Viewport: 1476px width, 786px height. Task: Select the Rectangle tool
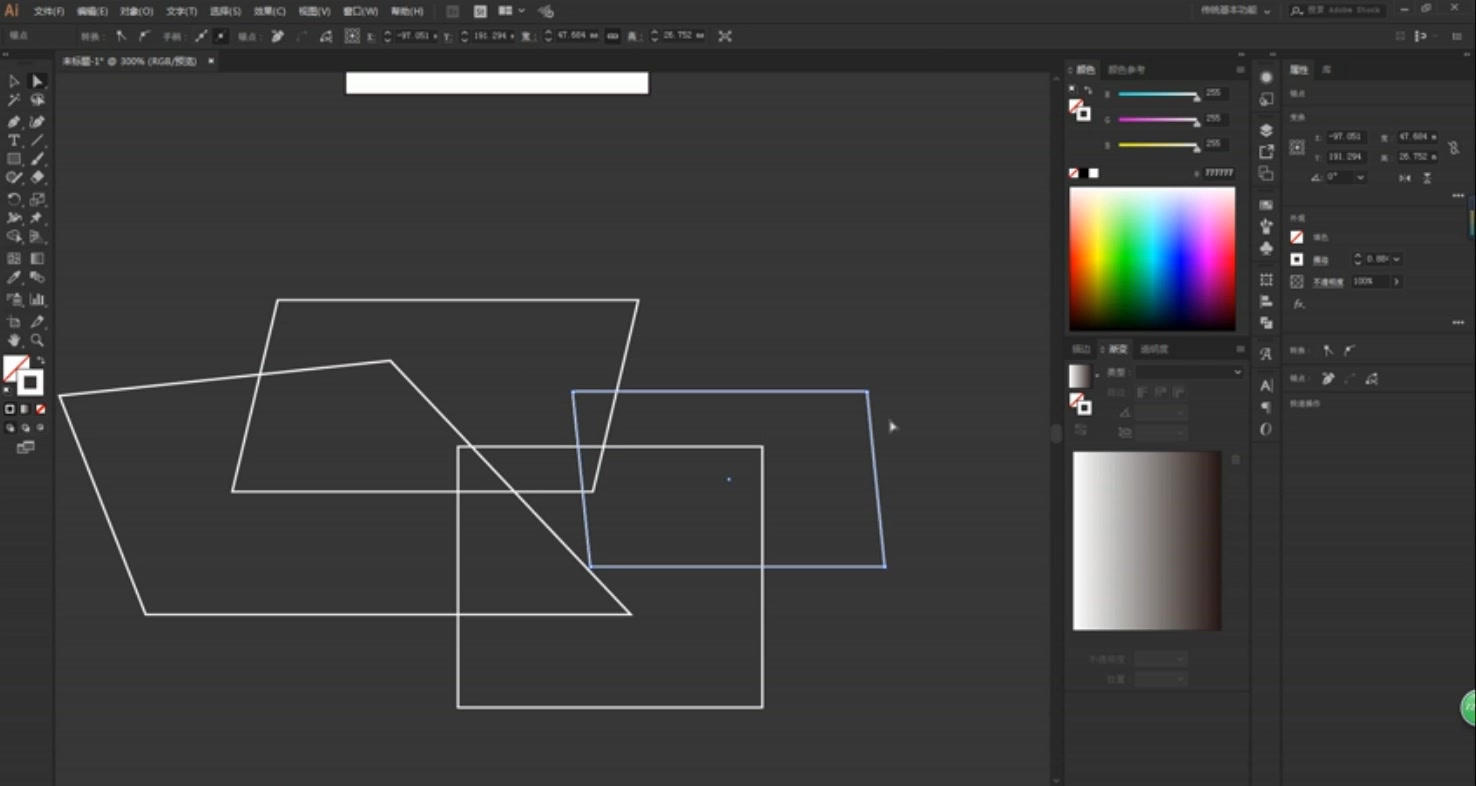tap(14, 159)
